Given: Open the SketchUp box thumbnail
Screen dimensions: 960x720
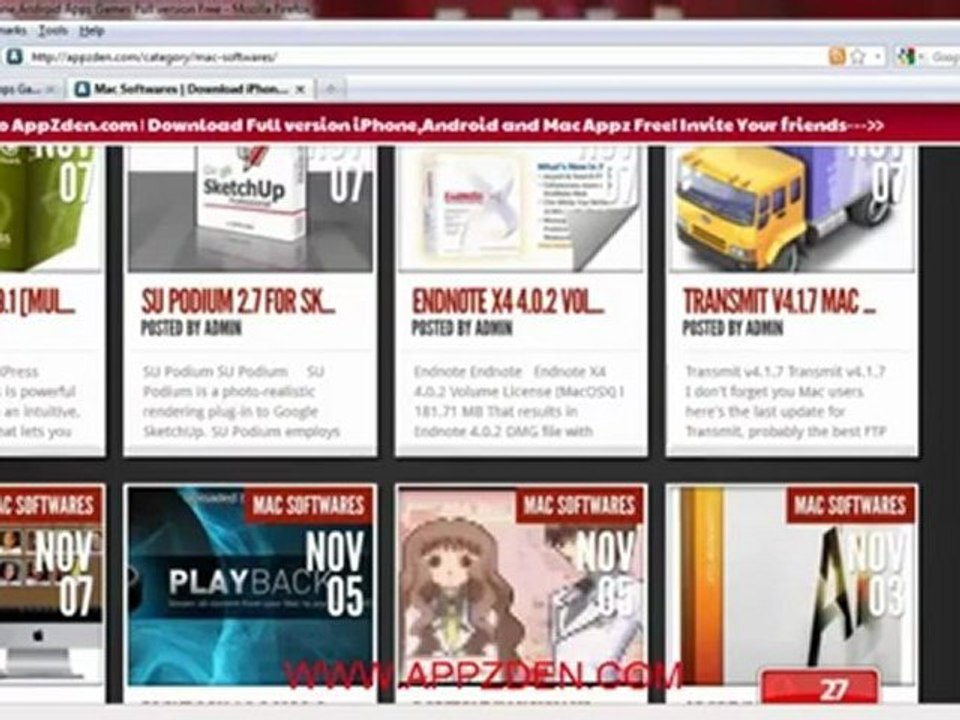Looking at the screenshot, I should pos(250,208).
